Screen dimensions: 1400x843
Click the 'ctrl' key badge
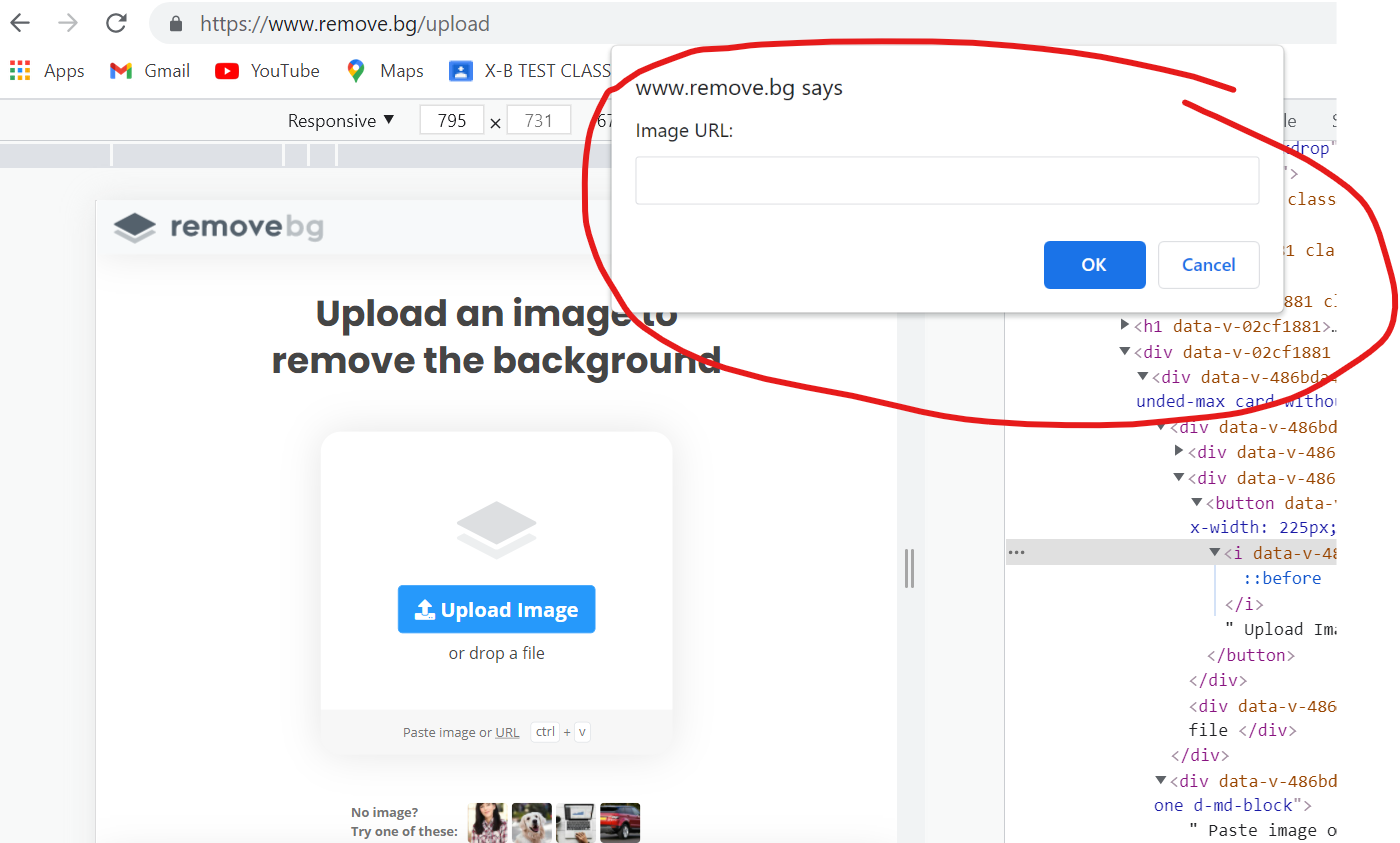click(544, 732)
